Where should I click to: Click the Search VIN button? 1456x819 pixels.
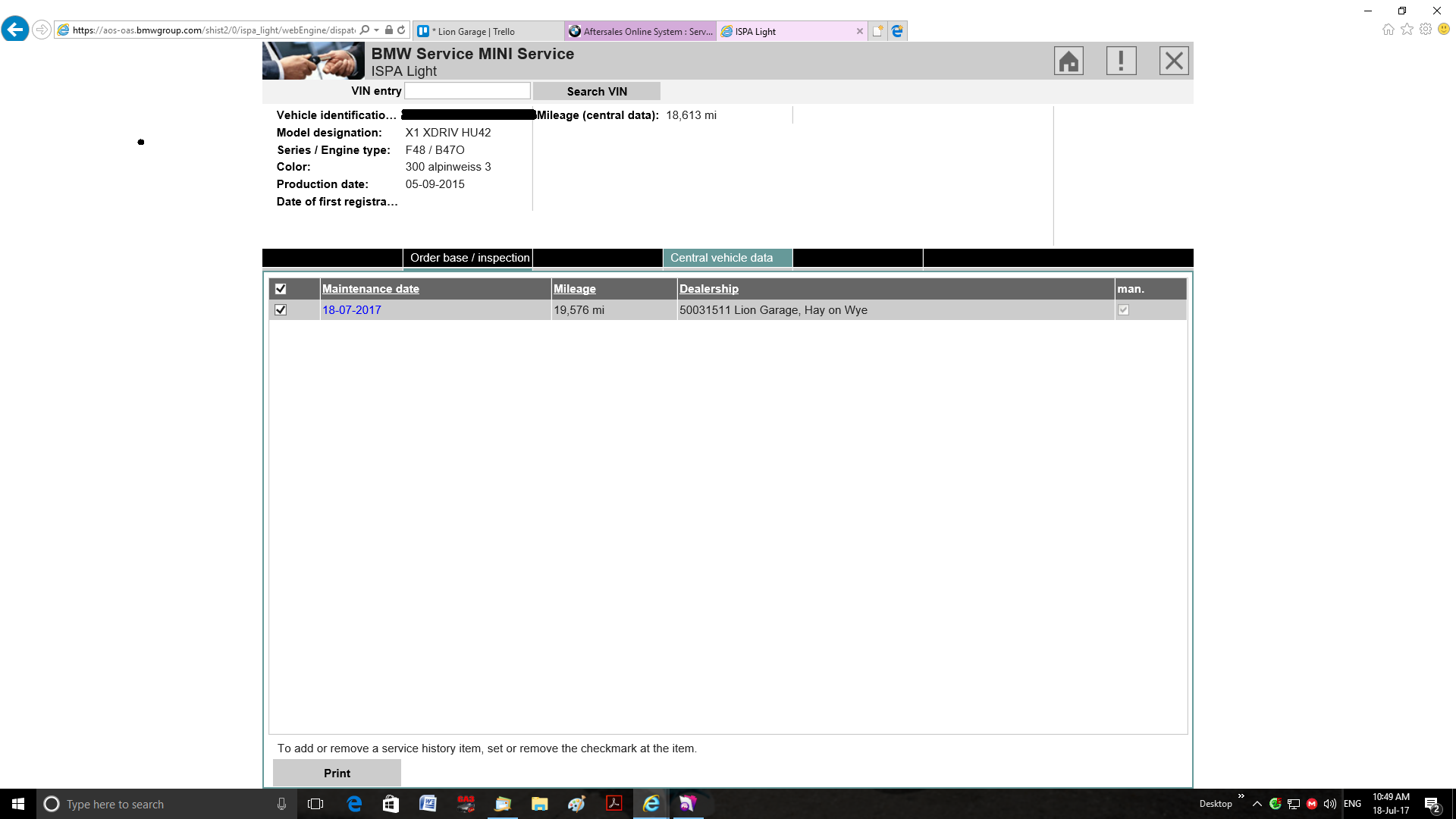[597, 91]
